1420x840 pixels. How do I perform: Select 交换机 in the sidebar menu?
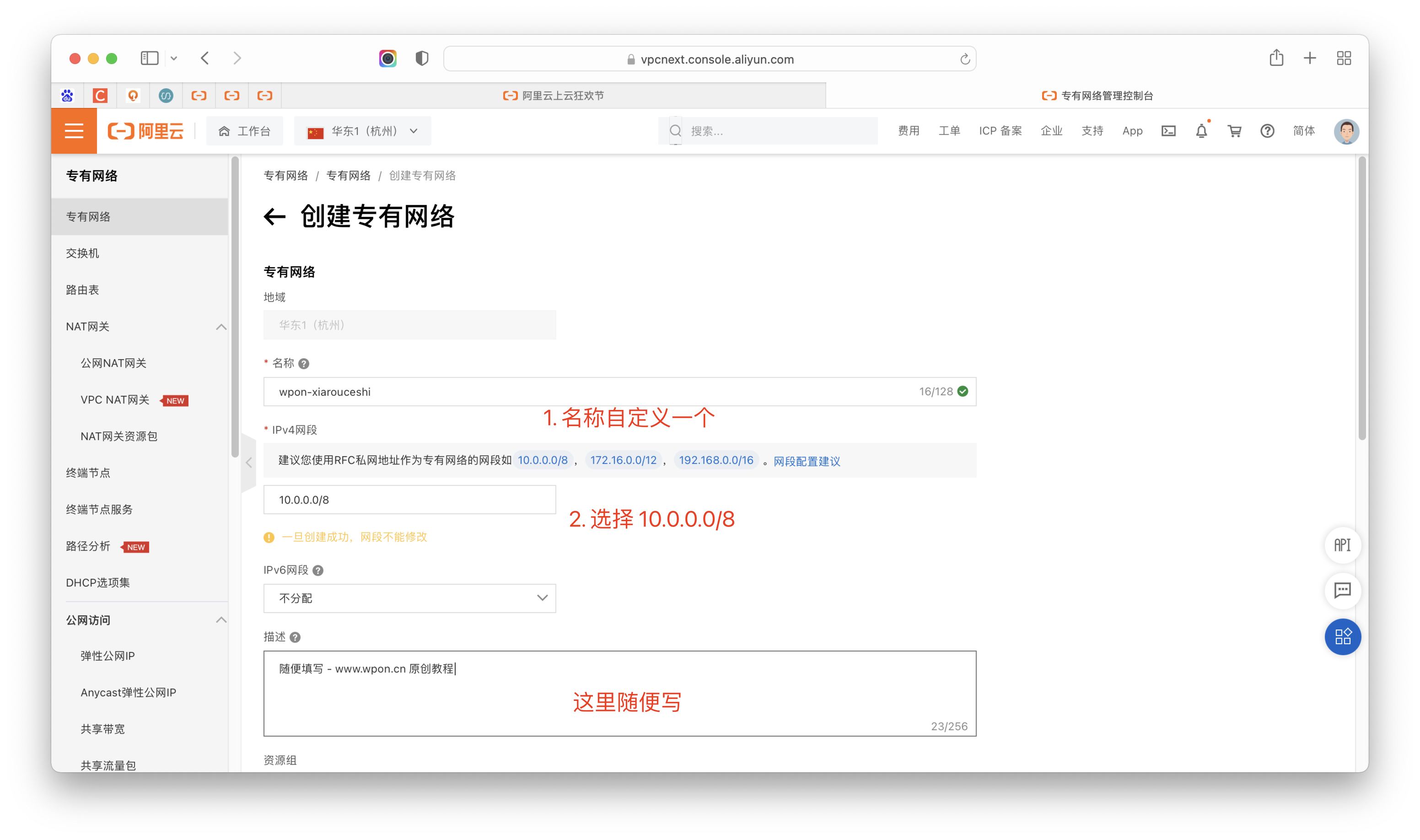click(x=83, y=253)
